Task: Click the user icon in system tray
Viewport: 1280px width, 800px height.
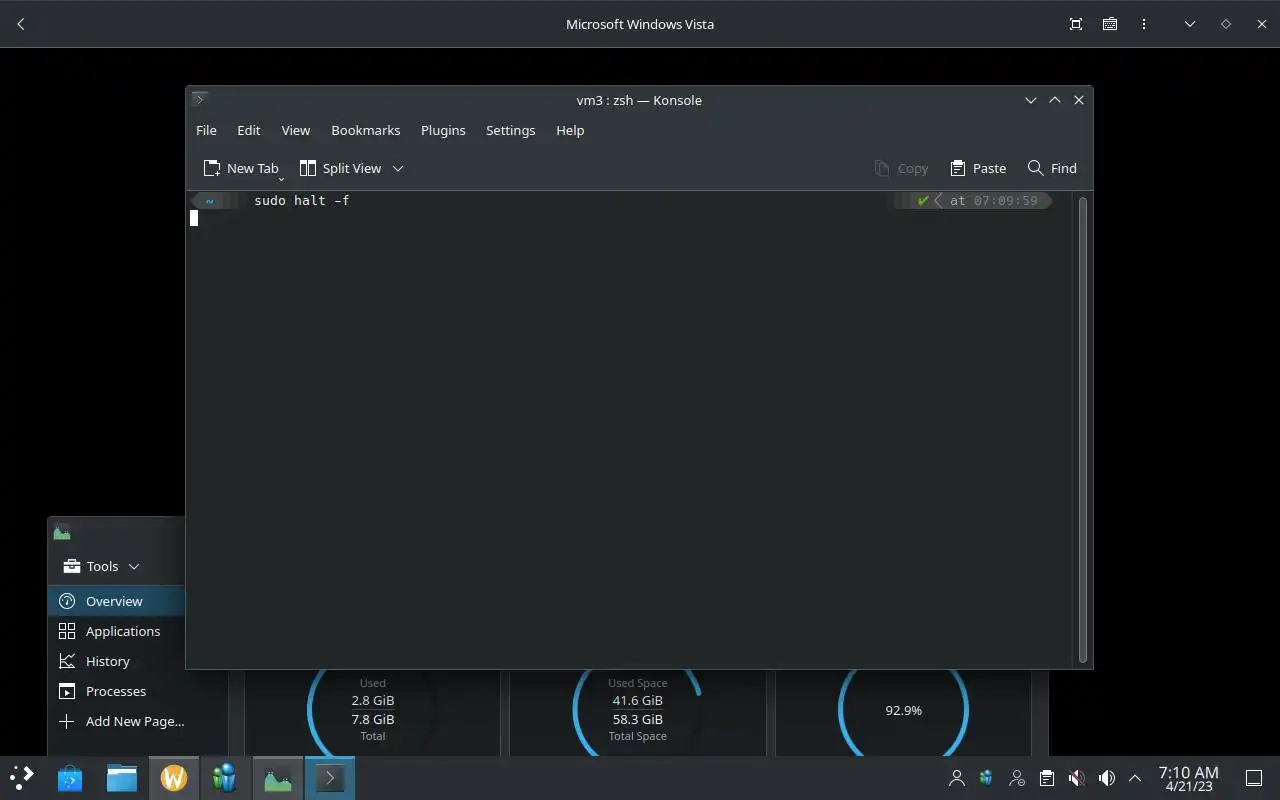Action: [957, 777]
